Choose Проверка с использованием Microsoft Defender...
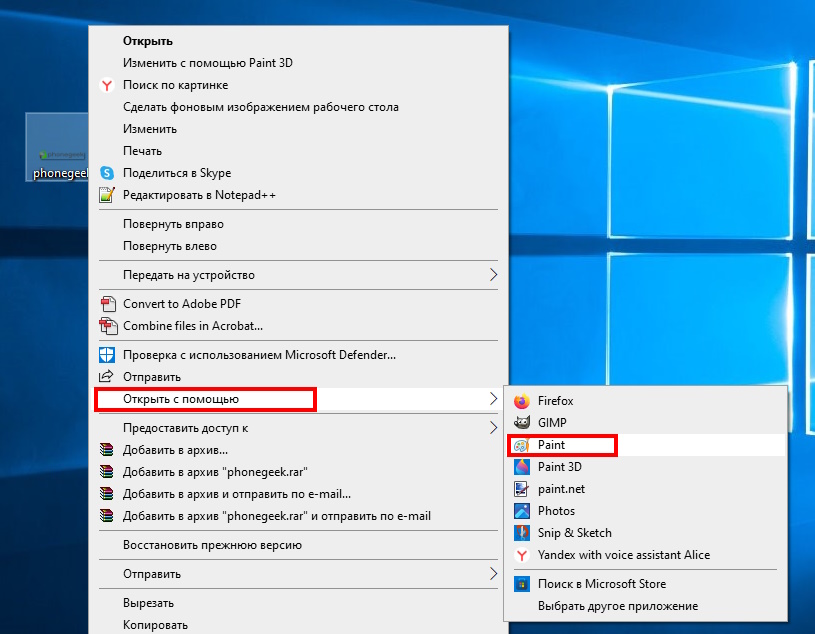This screenshot has height=634, width=815. 259,355
